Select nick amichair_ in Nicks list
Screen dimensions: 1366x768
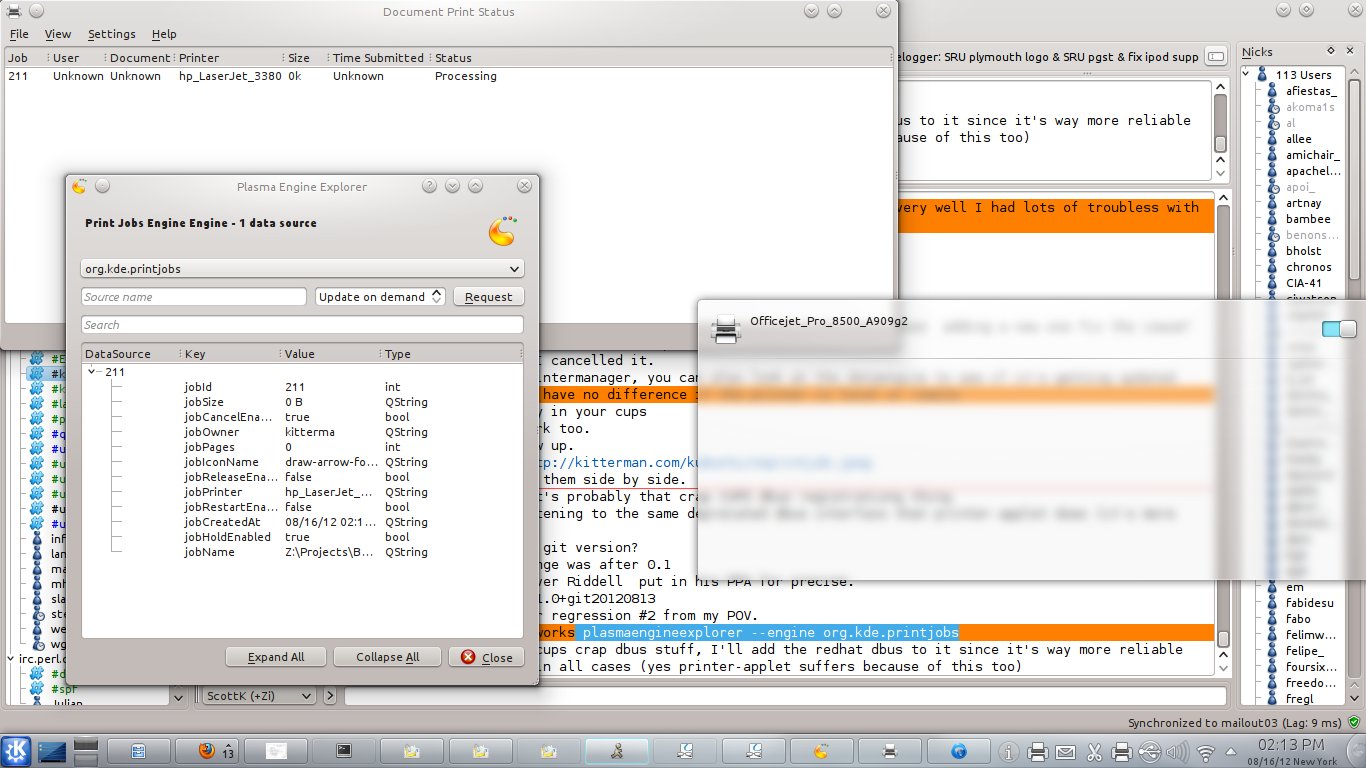[x=1313, y=155]
